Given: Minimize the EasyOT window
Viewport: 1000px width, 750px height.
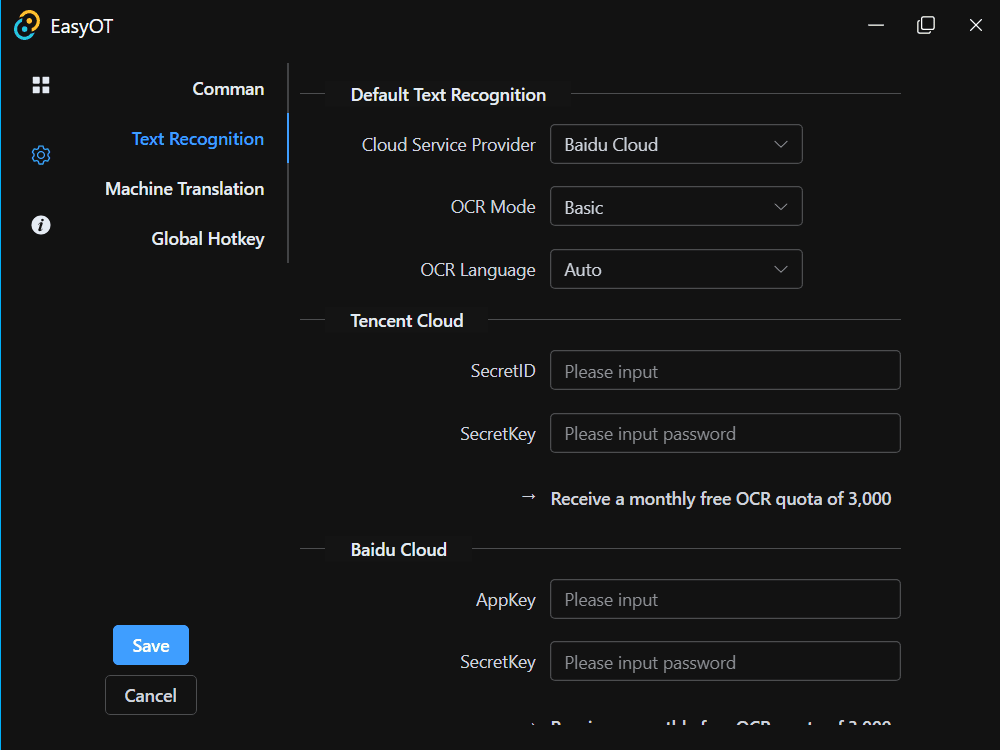Looking at the screenshot, I should (876, 25).
